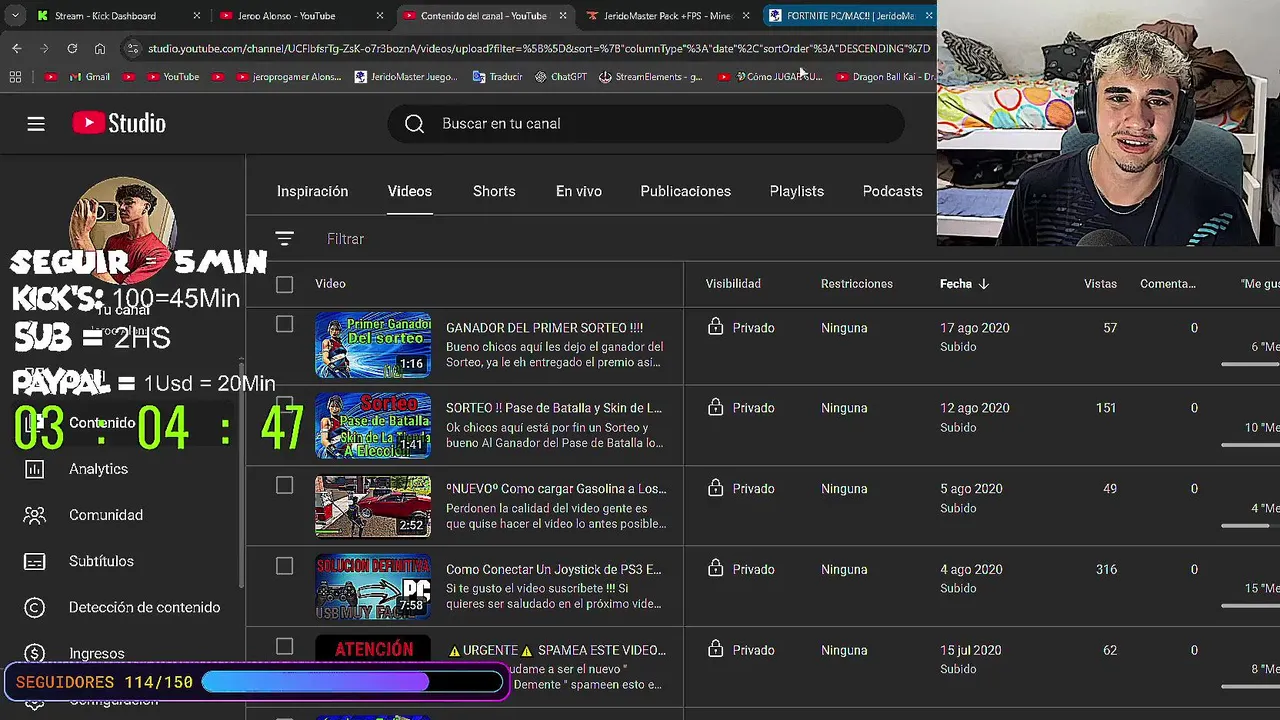Screen dimensions: 1280x720
Task: Select the Videos tab
Action: (410, 191)
